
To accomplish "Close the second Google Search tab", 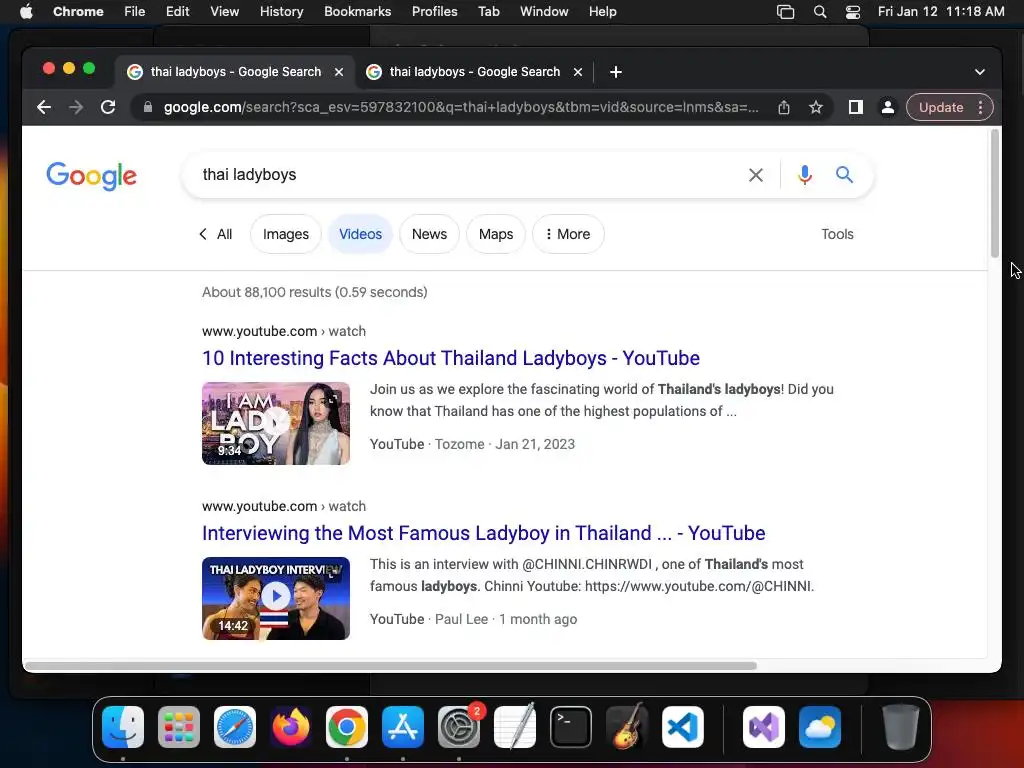I will [578, 72].
